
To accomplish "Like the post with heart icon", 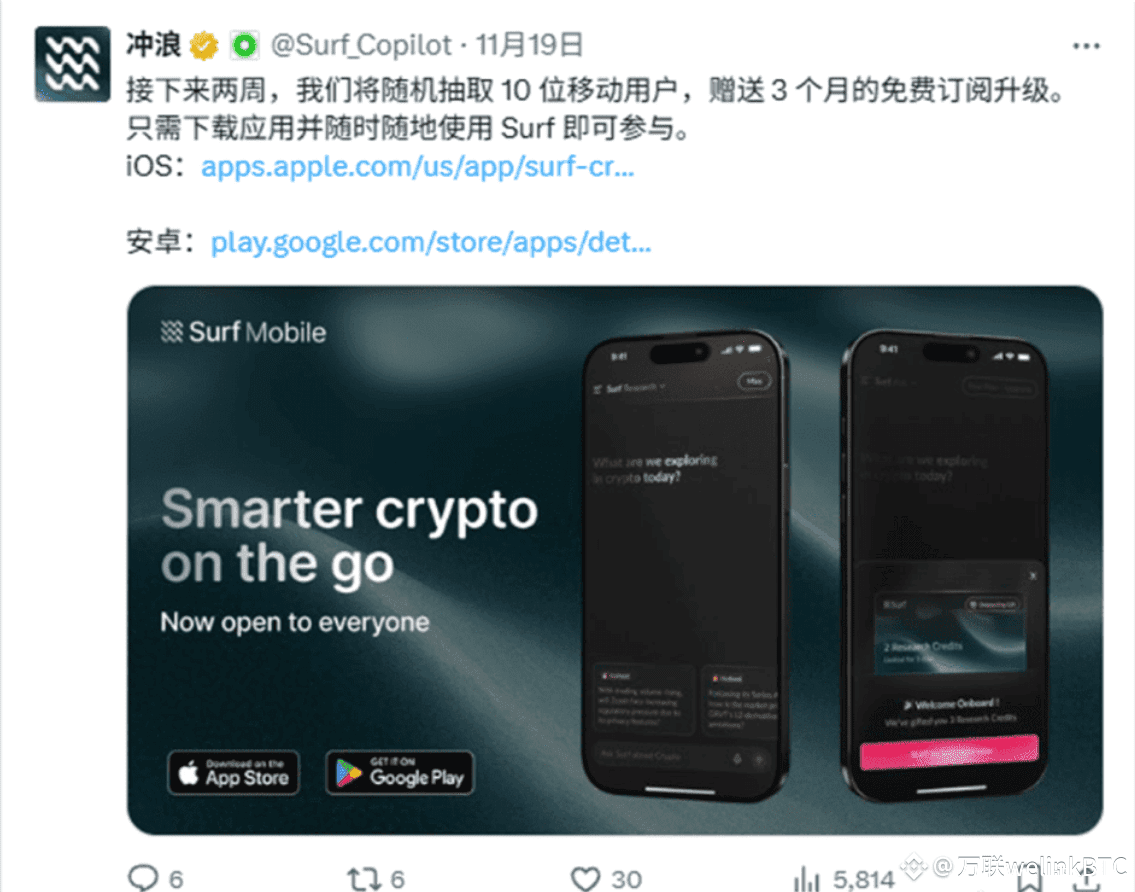I will [x=585, y=879].
